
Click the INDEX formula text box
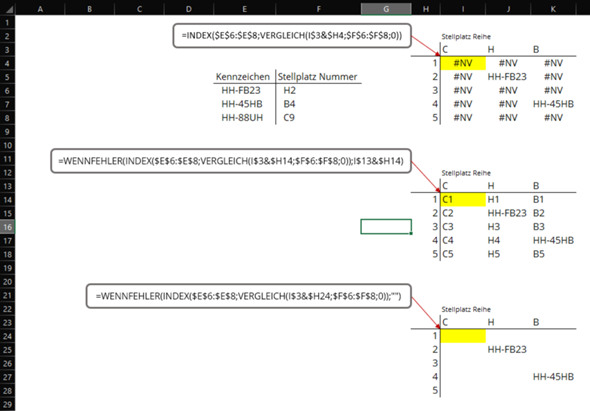(x=292, y=36)
